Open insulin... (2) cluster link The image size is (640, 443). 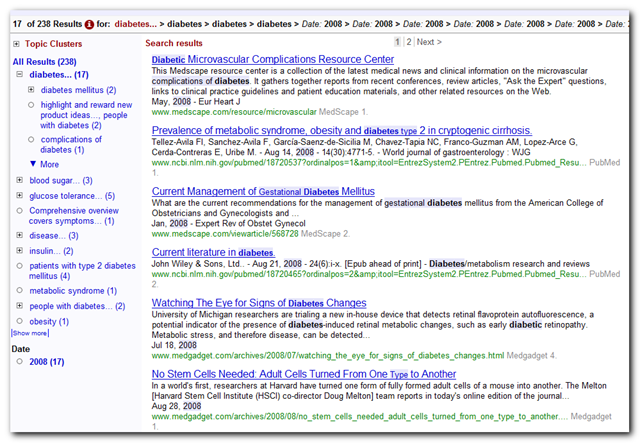click(51, 251)
